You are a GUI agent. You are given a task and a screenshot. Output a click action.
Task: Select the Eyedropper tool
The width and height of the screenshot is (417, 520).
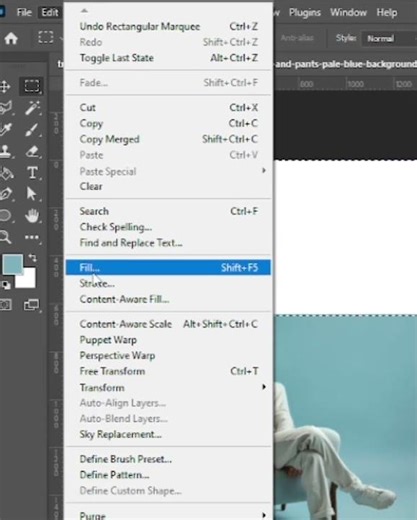coord(5,130)
